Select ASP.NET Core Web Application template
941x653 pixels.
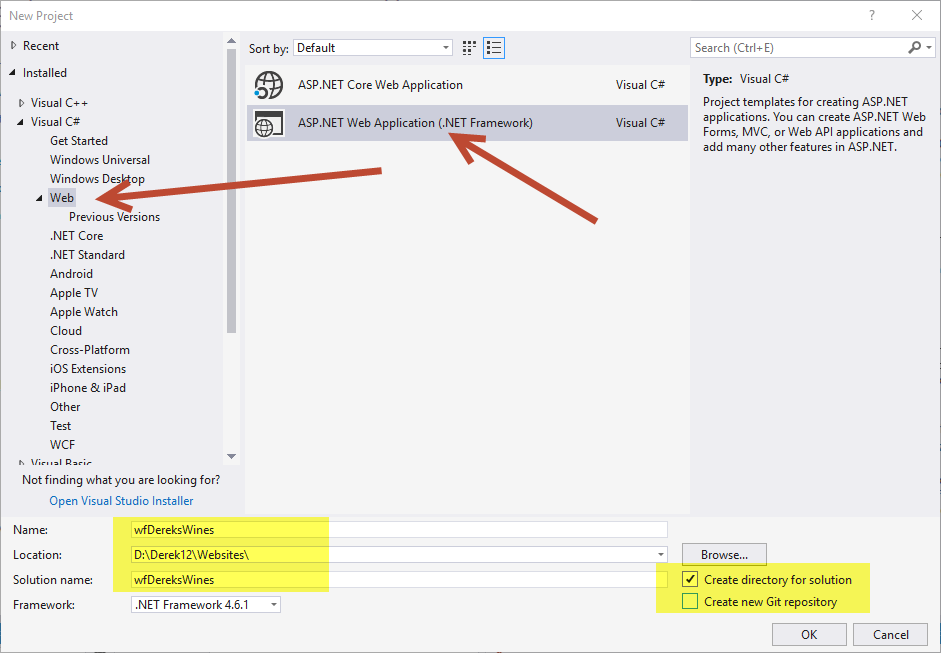coord(467,85)
